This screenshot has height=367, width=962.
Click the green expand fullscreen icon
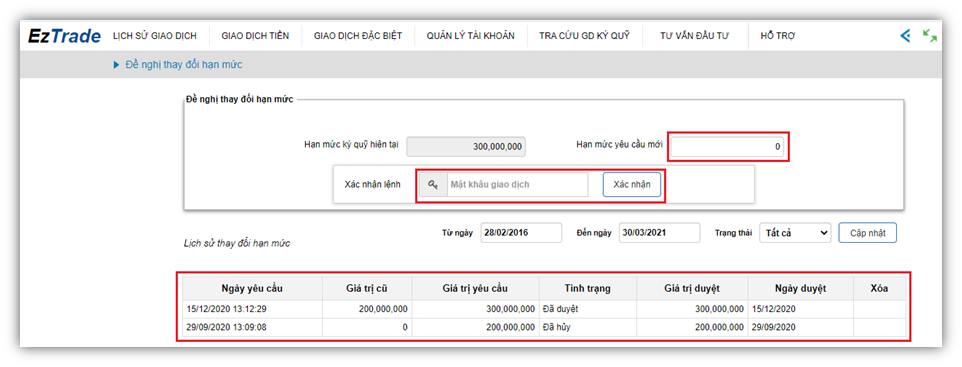[x=929, y=36]
